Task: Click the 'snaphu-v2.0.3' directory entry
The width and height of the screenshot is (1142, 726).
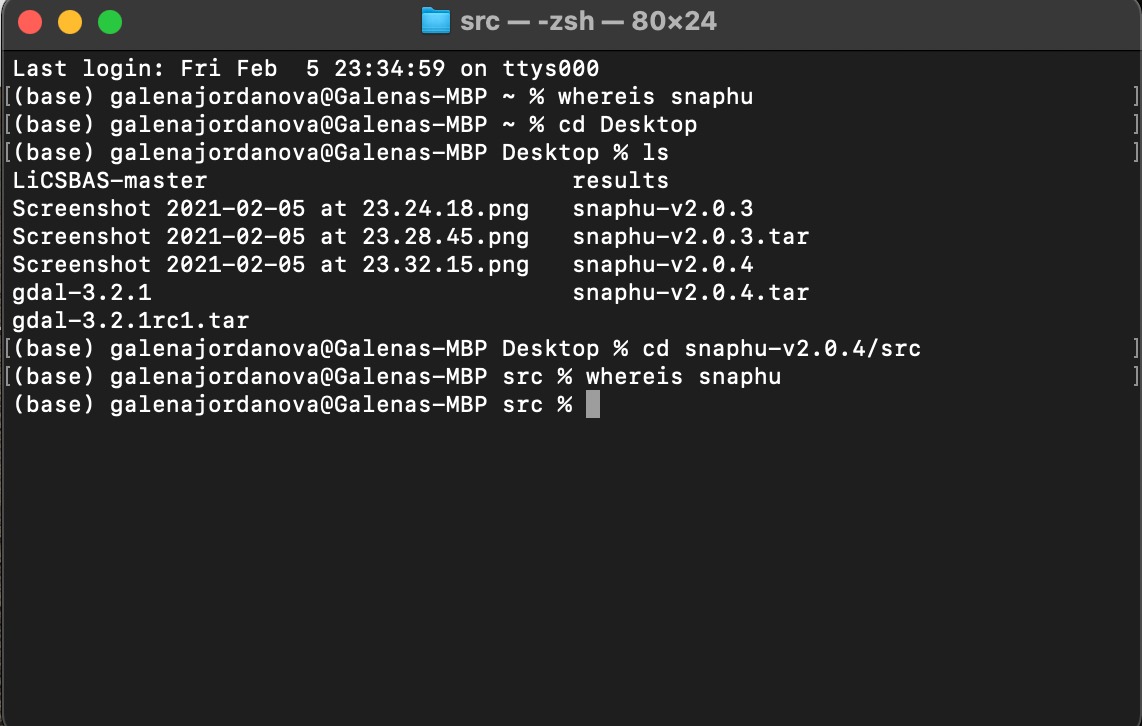Action: (663, 209)
